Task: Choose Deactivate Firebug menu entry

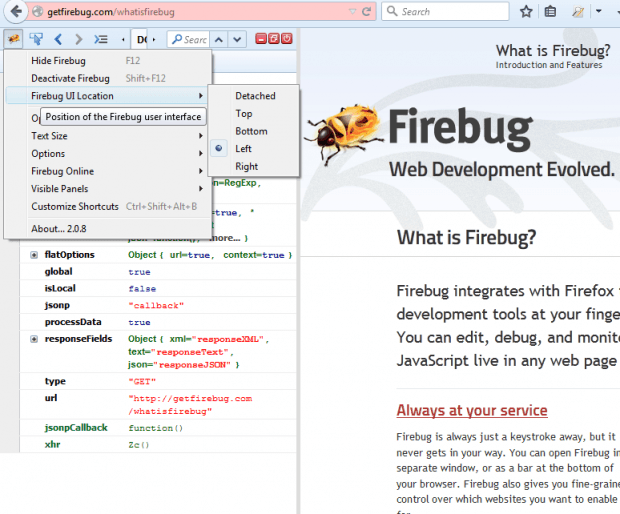Action: (108, 78)
